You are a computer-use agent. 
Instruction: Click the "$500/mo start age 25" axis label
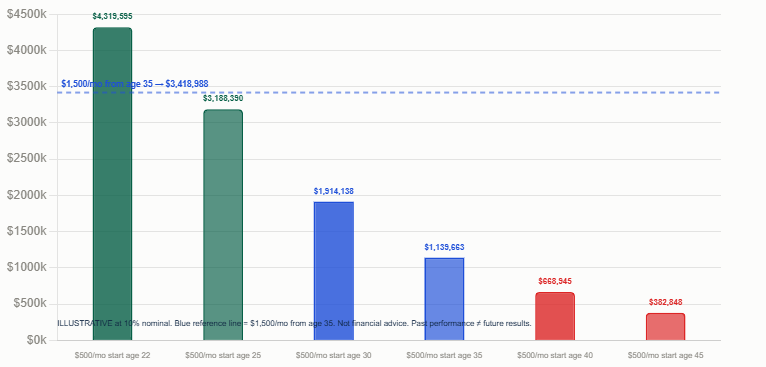tap(223, 356)
